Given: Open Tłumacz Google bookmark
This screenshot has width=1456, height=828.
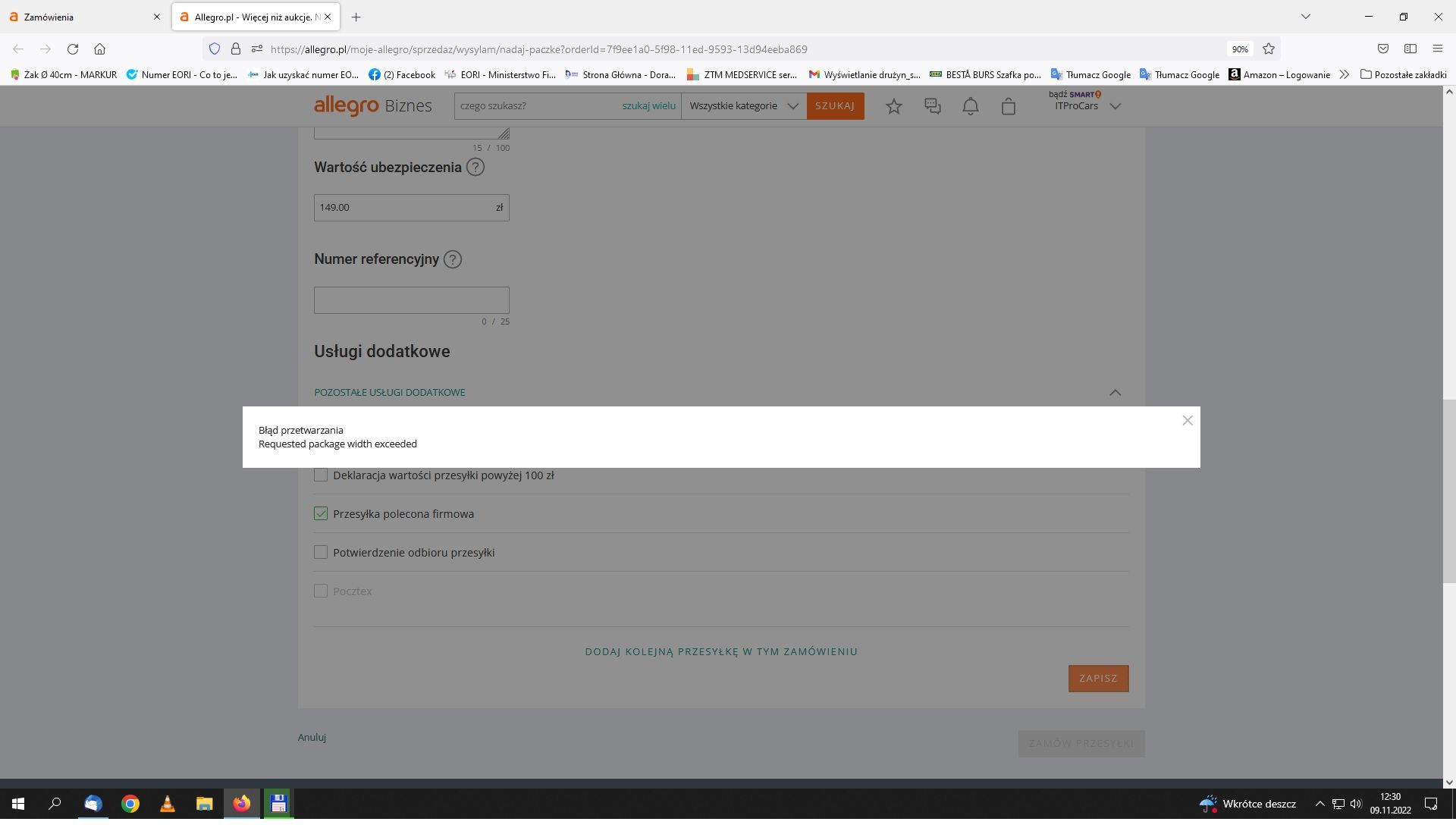Looking at the screenshot, I should click(1090, 74).
